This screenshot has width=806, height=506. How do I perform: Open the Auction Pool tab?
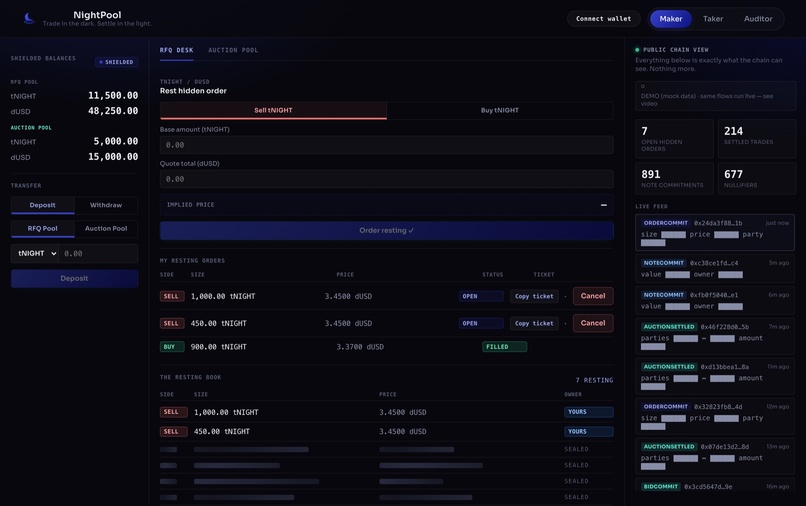tap(233, 50)
